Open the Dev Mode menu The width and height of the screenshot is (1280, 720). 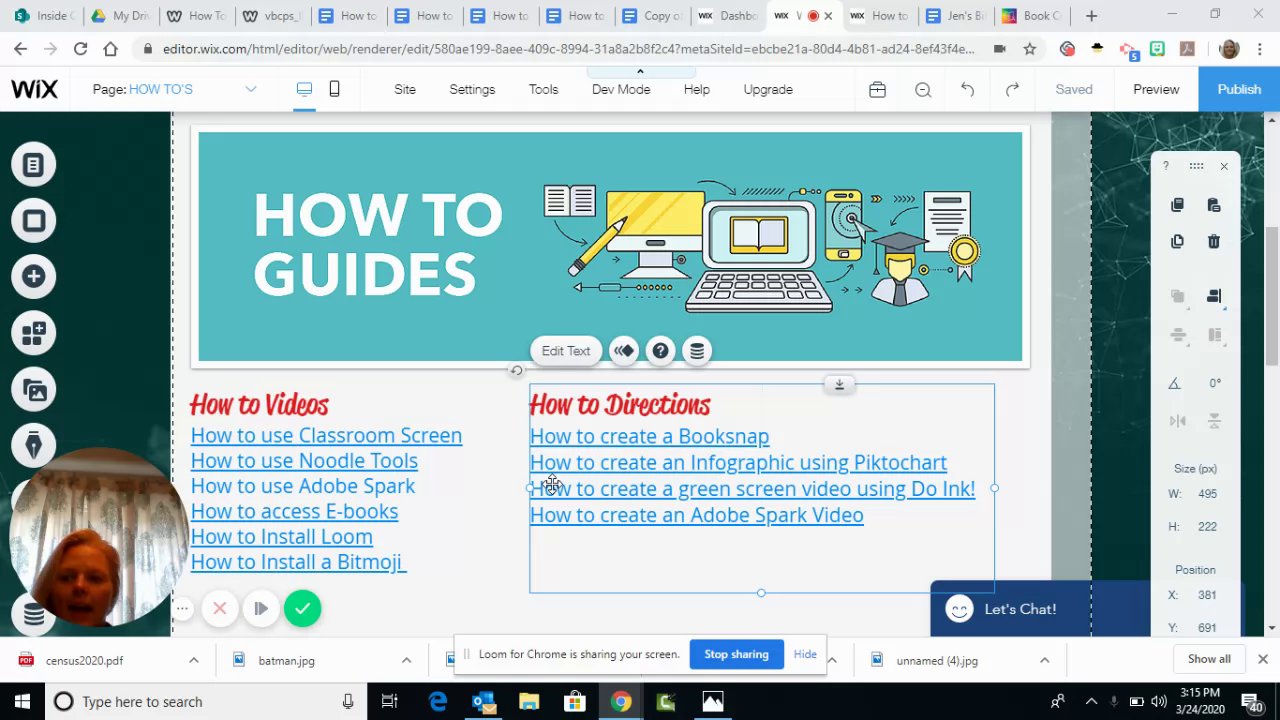(x=621, y=89)
